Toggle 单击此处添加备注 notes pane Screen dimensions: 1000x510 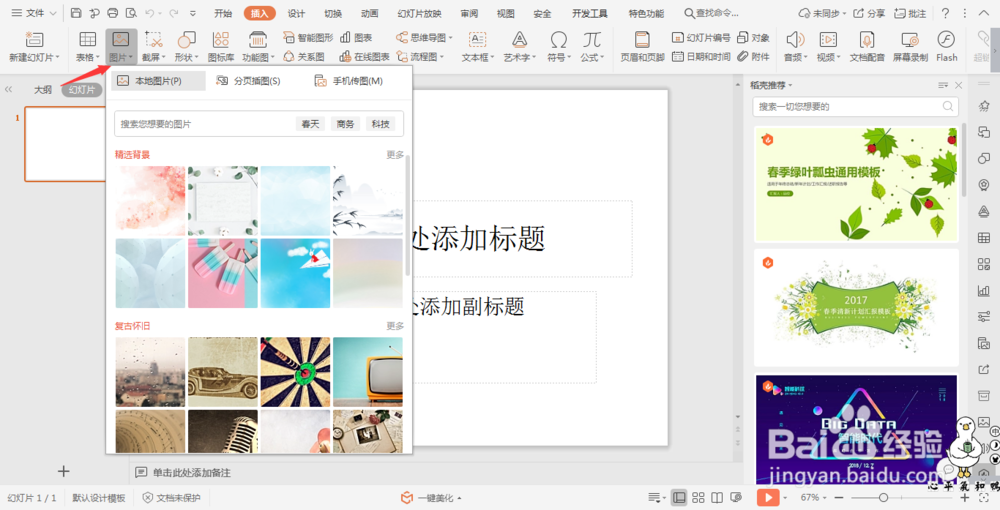click(x=184, y=472)
